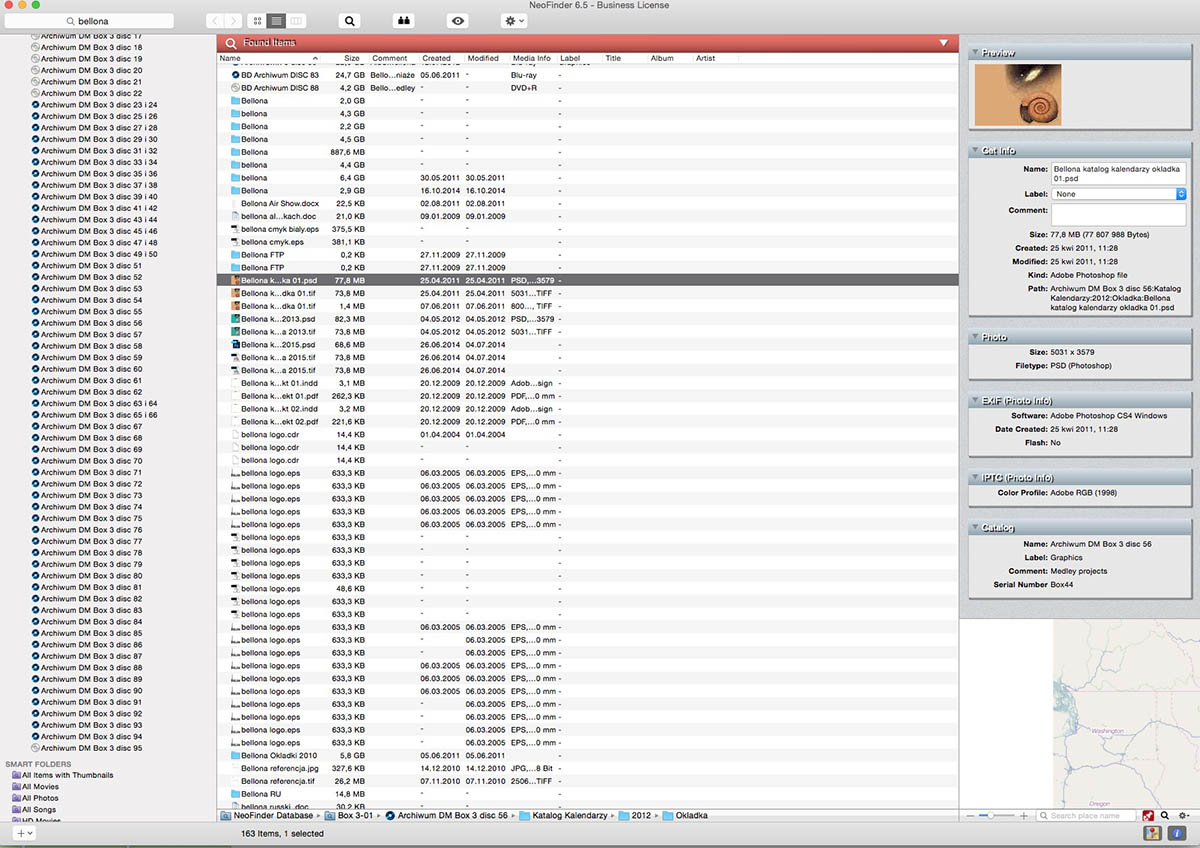Open the magnifier Find toolbar button
Image resolution: width=1200 pixels, height=848 pixels.
[349, 20]
